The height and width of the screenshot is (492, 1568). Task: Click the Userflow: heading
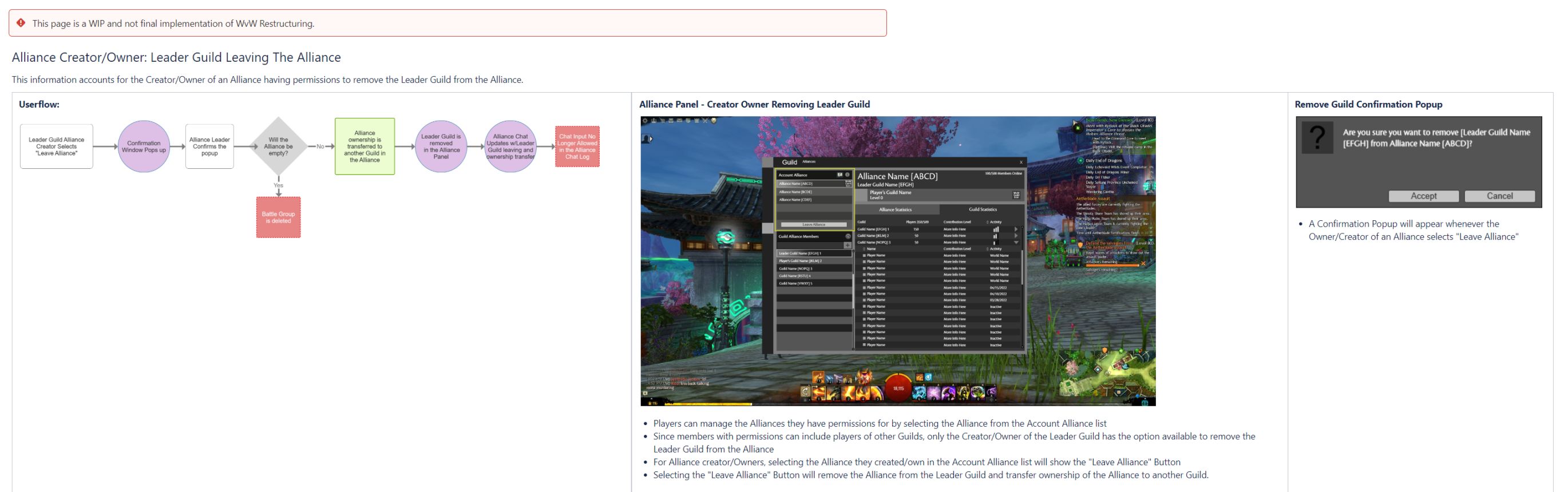pyautogui.click(x=39, y=104)
